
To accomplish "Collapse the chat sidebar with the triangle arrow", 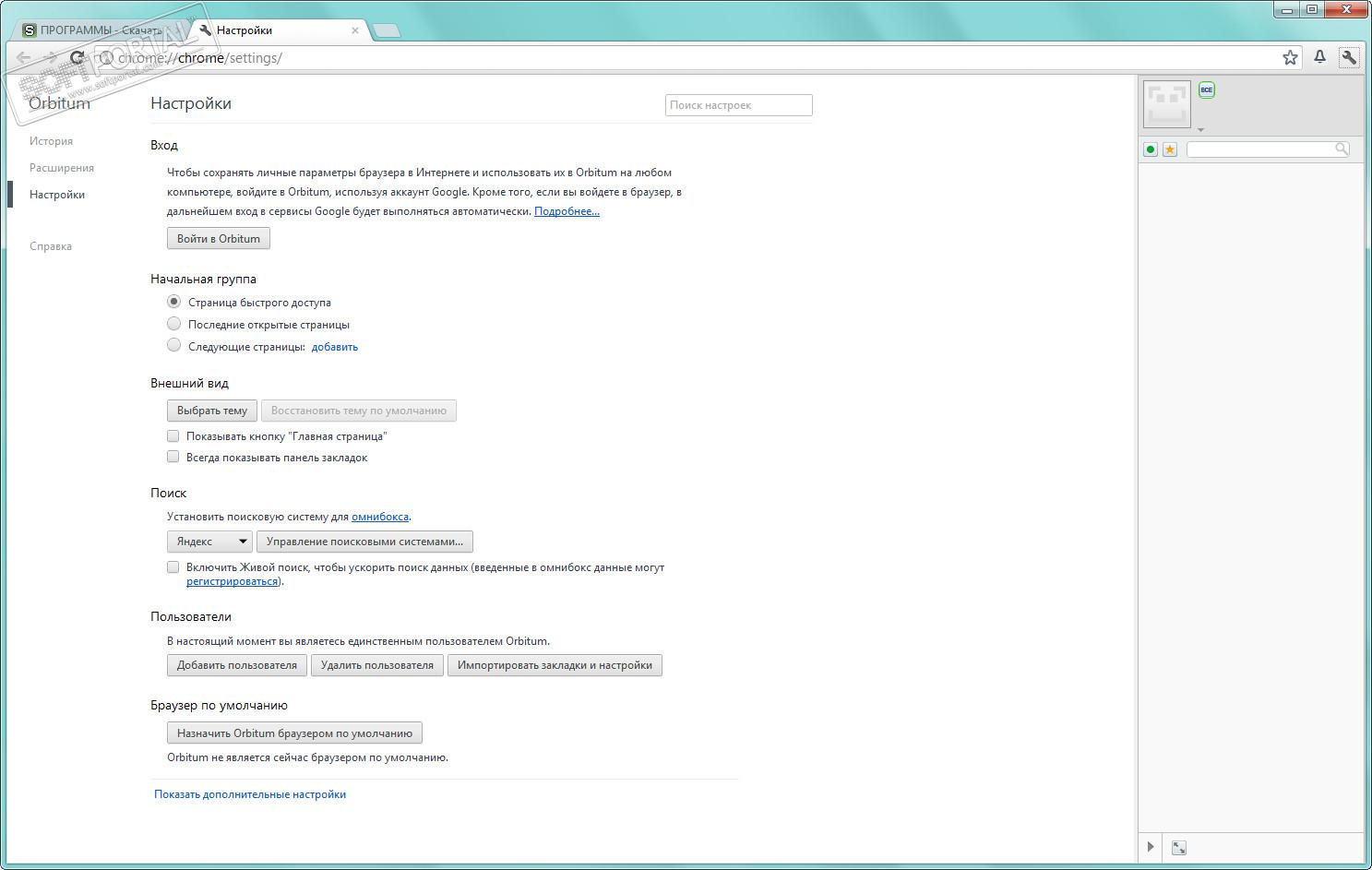I will coord(1151,847).
